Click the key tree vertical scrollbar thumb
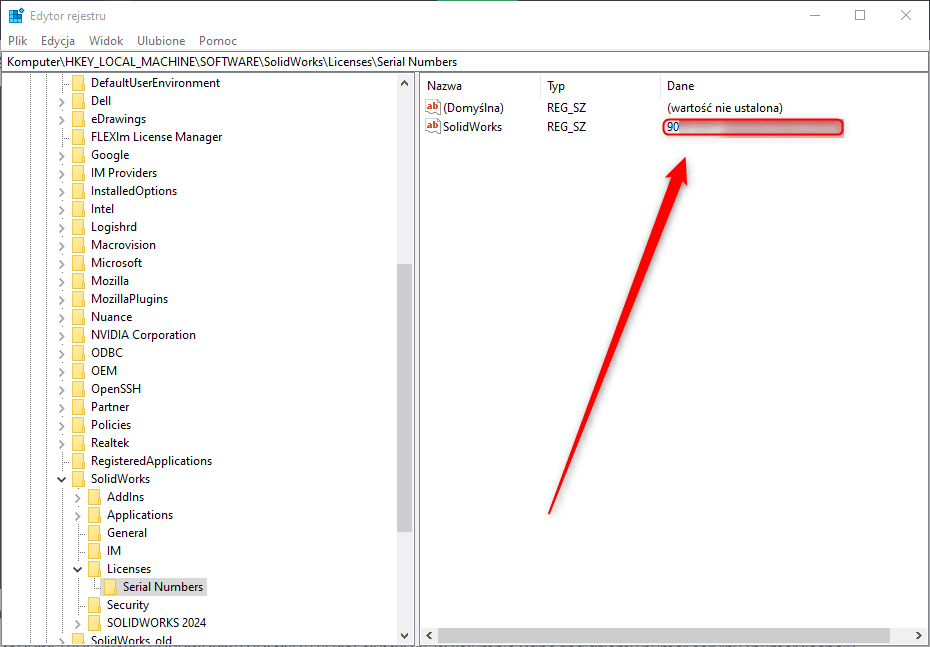This screenshot has height=647, width=930. [x=405, y=397]
